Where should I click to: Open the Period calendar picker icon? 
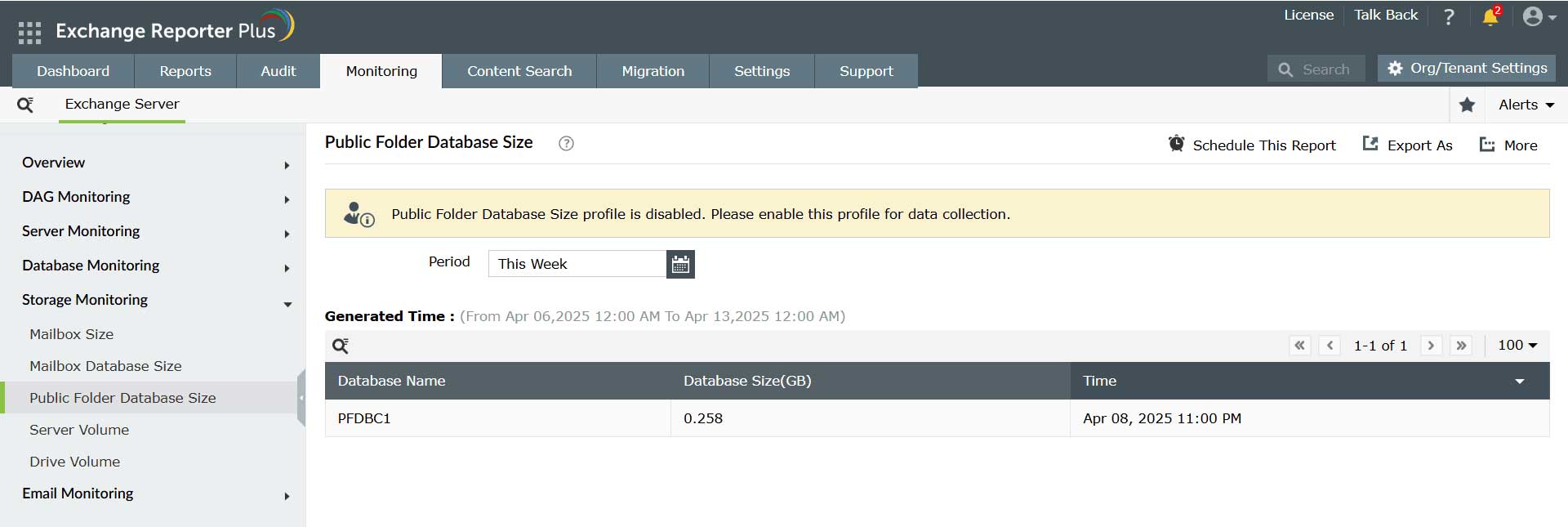(680, 264)
